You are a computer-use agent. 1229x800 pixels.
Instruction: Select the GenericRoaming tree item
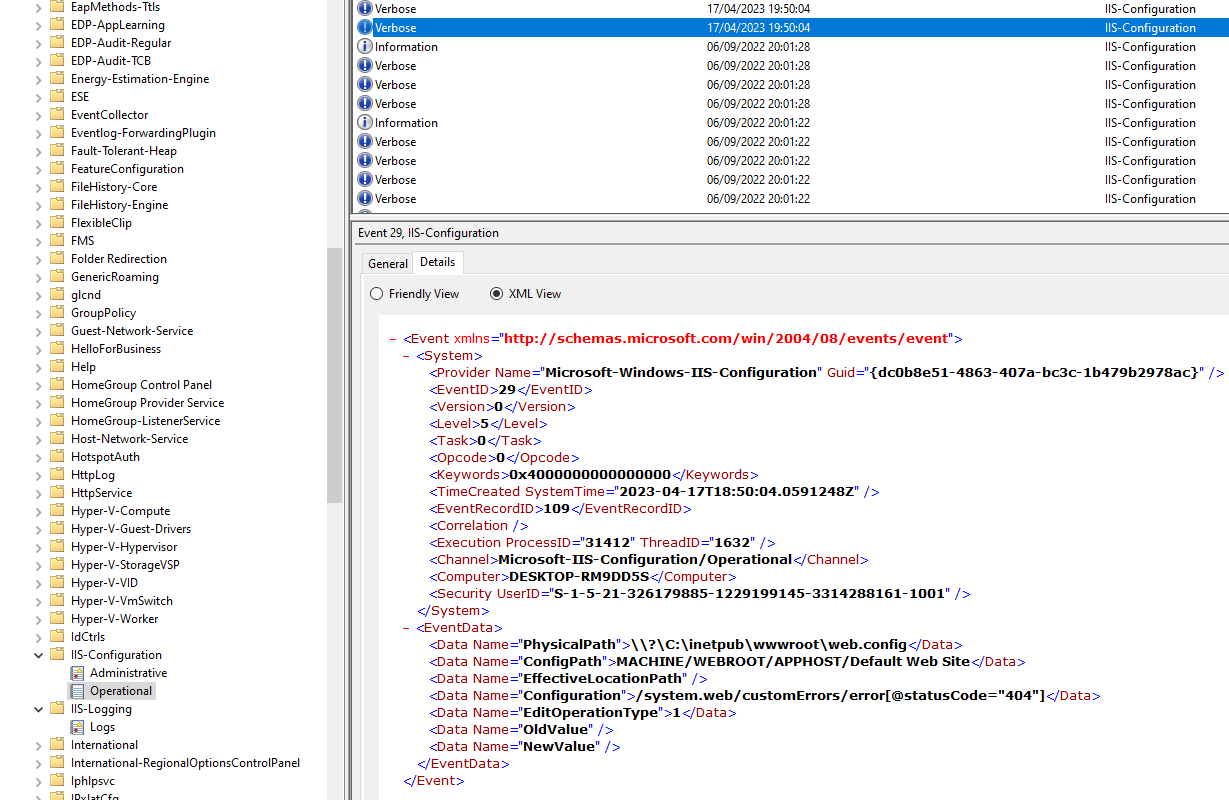[x=115, y=277]
